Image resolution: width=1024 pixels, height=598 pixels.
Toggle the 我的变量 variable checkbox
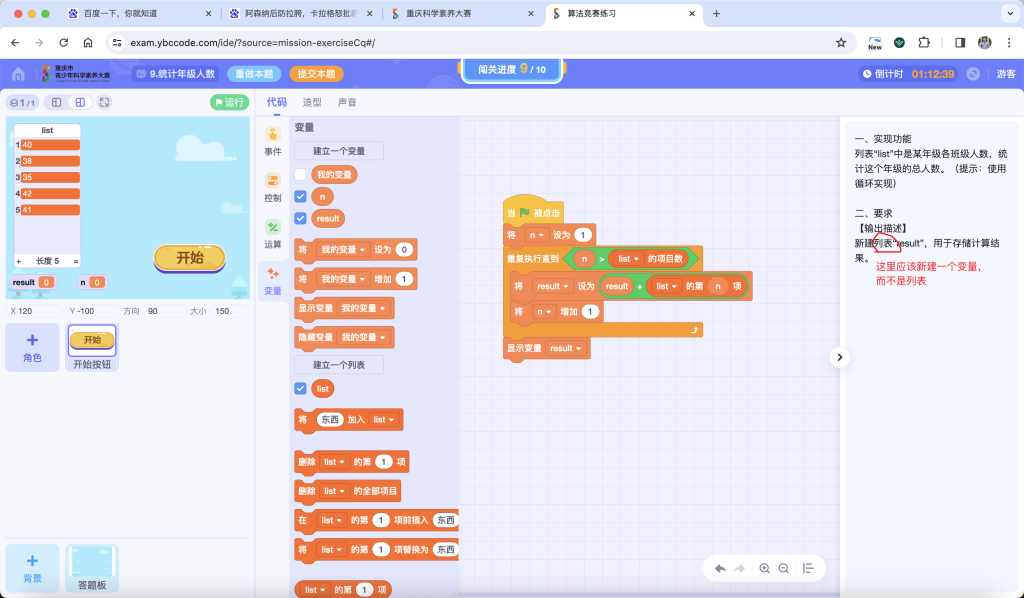(x=300, y=174)
